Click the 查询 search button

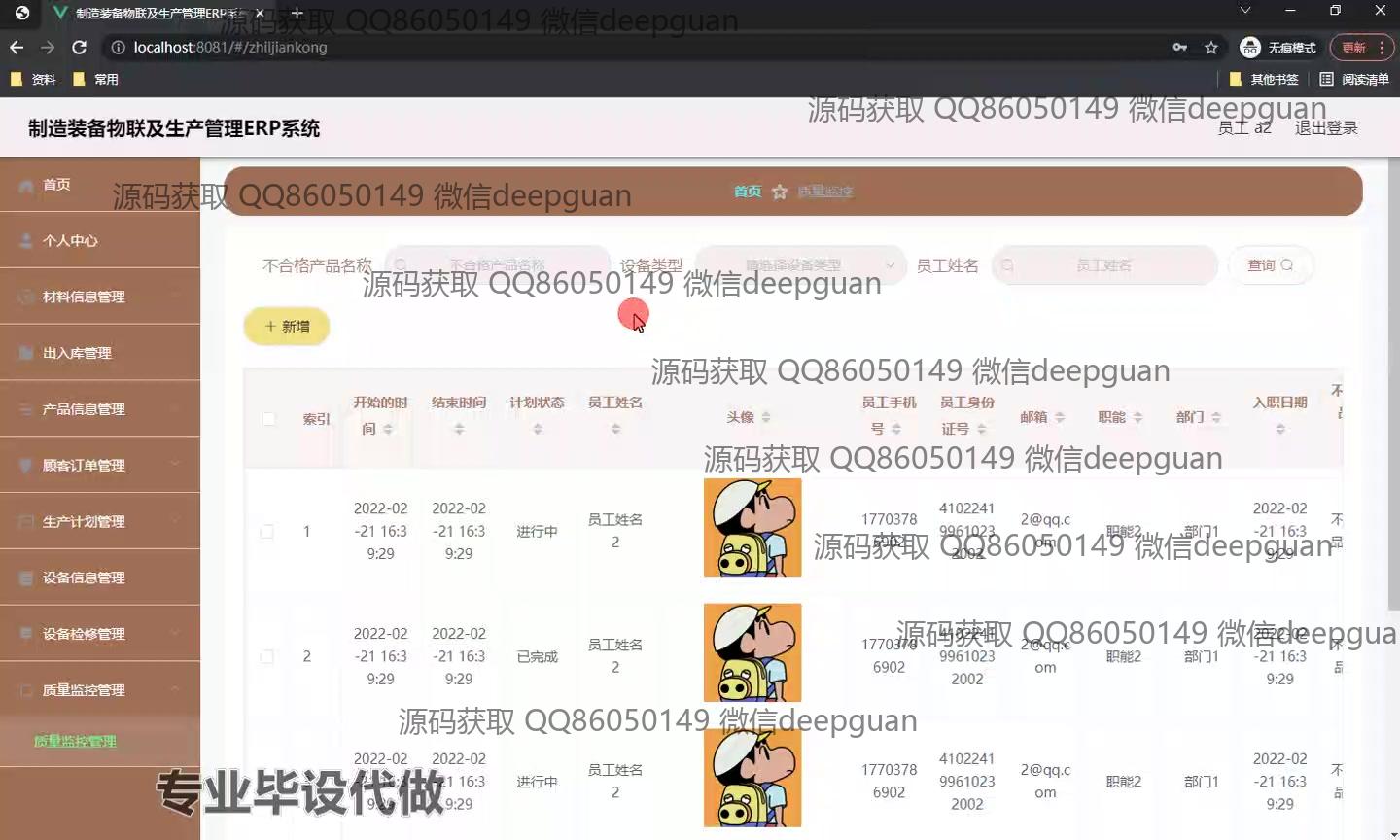click(x=1271, y=265)
